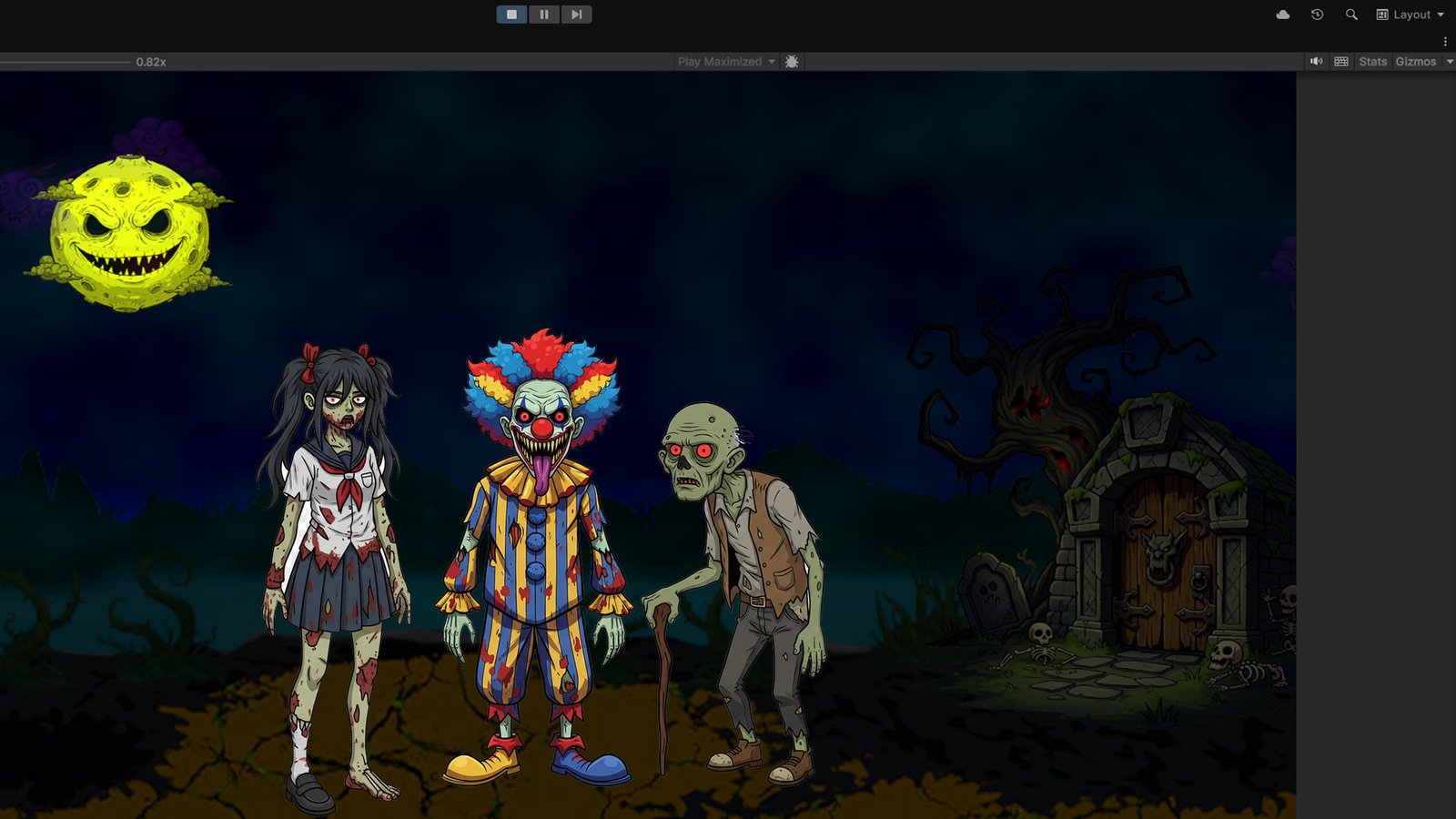Viewport: 1456px width, 819px height.
Task: Open the editor Search icon
Action: point(1351,15)
